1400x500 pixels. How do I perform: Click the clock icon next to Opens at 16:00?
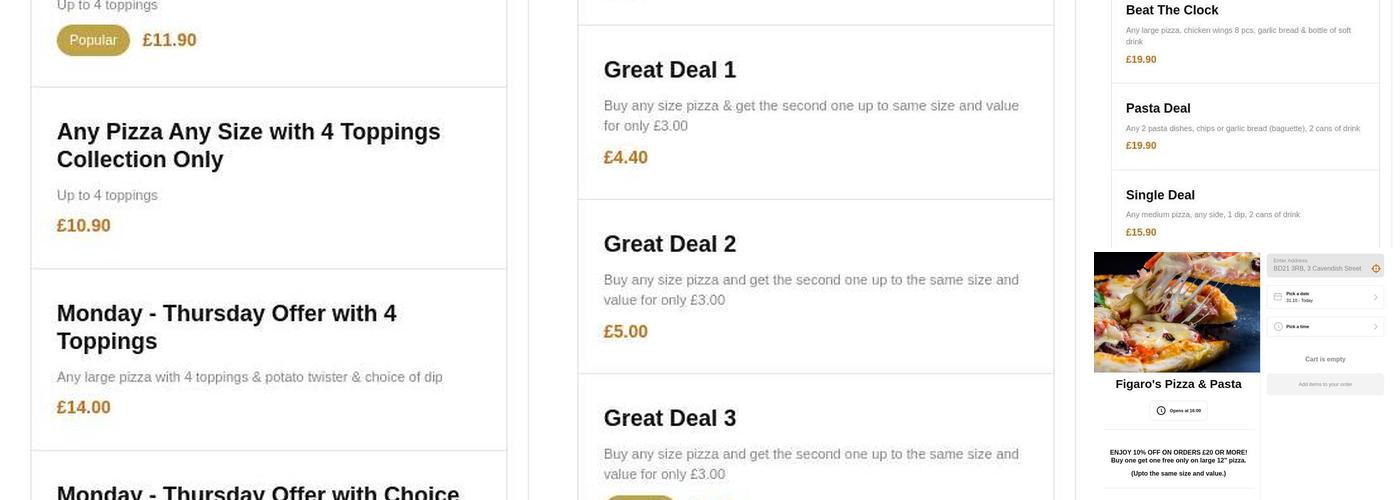pyautogui.click(x=1161, y=410)
